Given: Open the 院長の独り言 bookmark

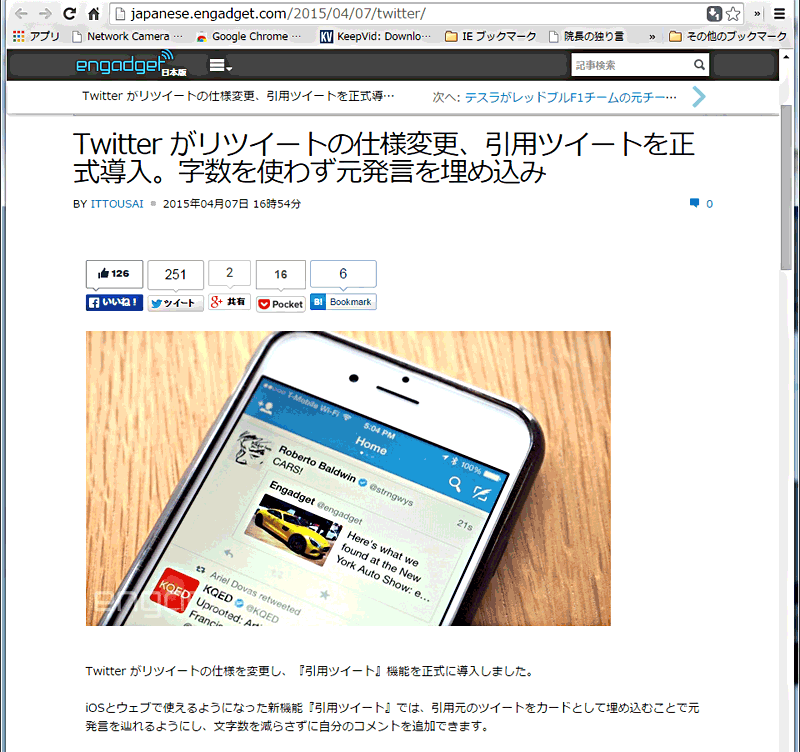Looking at the screenshot, I should 587,36.
